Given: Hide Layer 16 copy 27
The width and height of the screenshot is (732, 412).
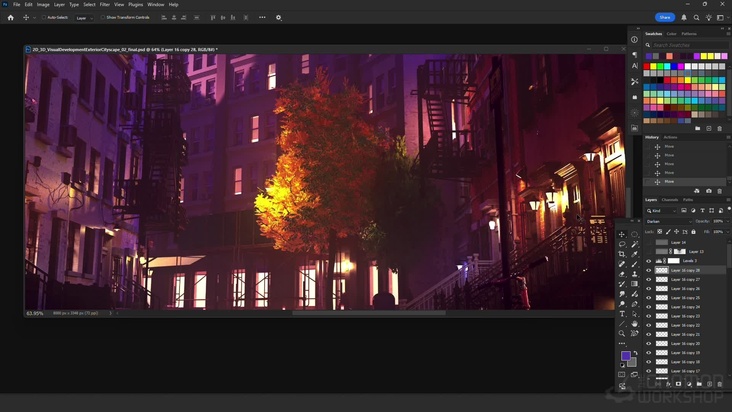Looking at the screenshot, I should click(648, 279).
